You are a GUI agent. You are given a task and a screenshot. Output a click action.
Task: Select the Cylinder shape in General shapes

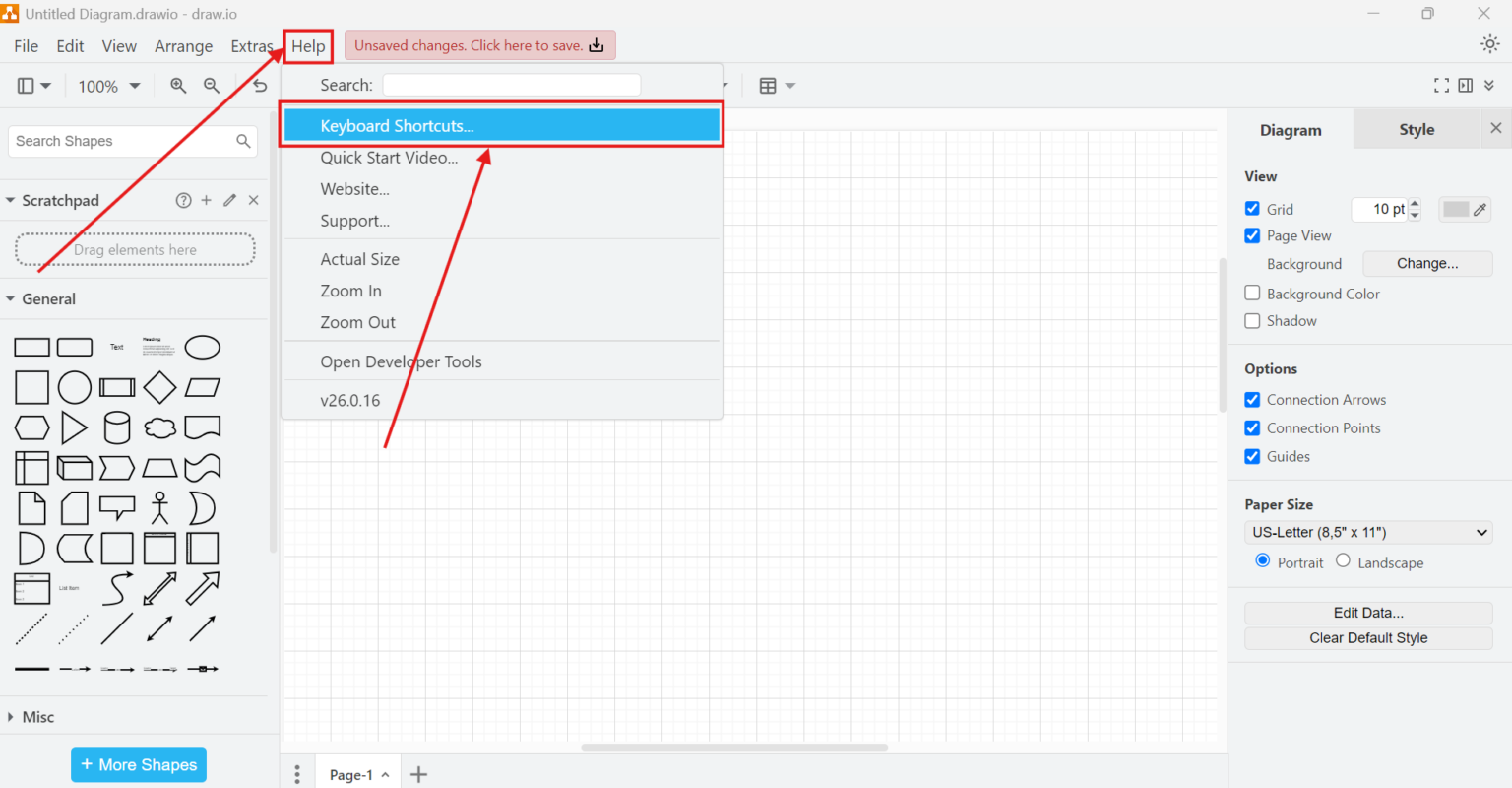point(117,427)
